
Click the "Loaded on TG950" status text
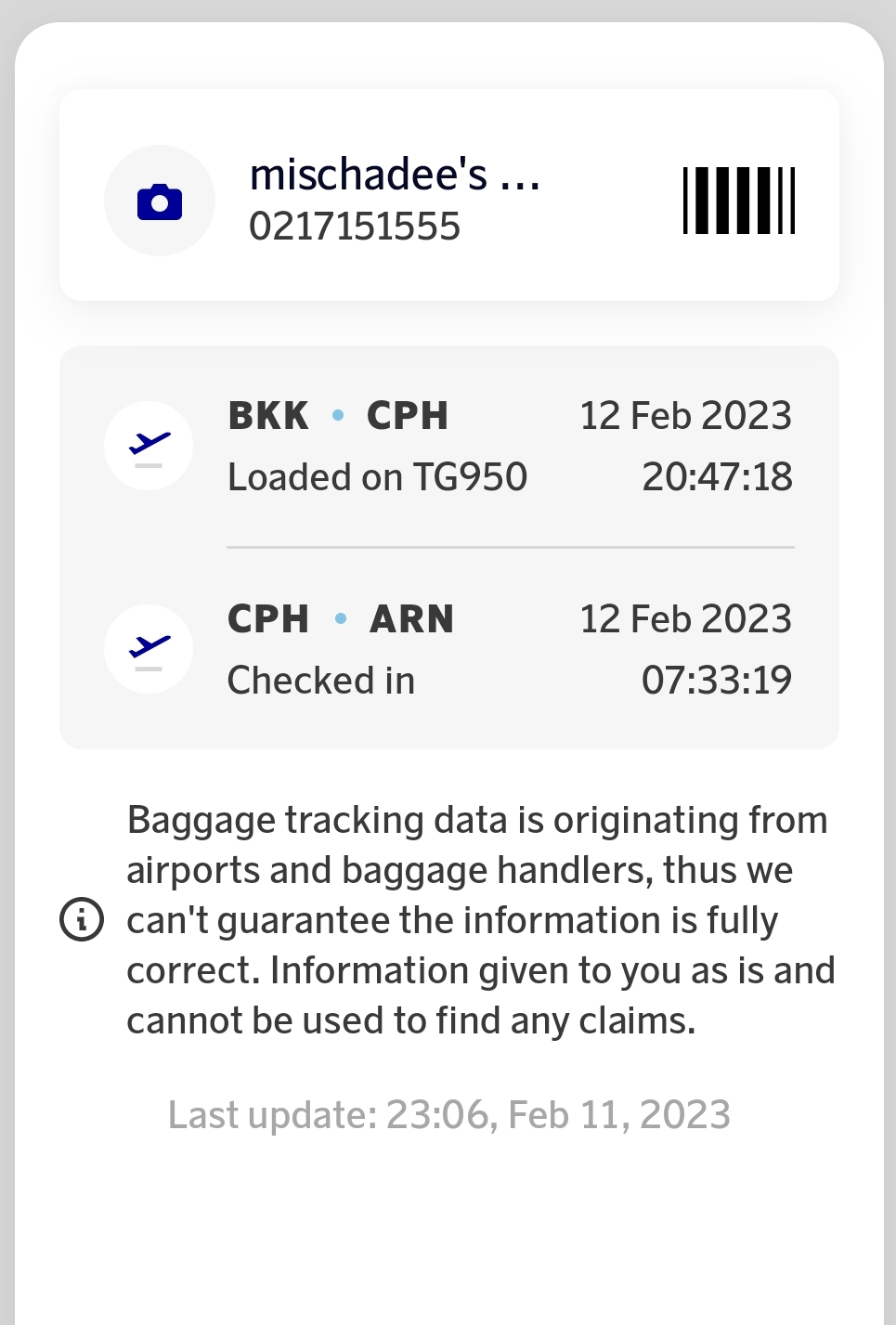coord(377,477)
